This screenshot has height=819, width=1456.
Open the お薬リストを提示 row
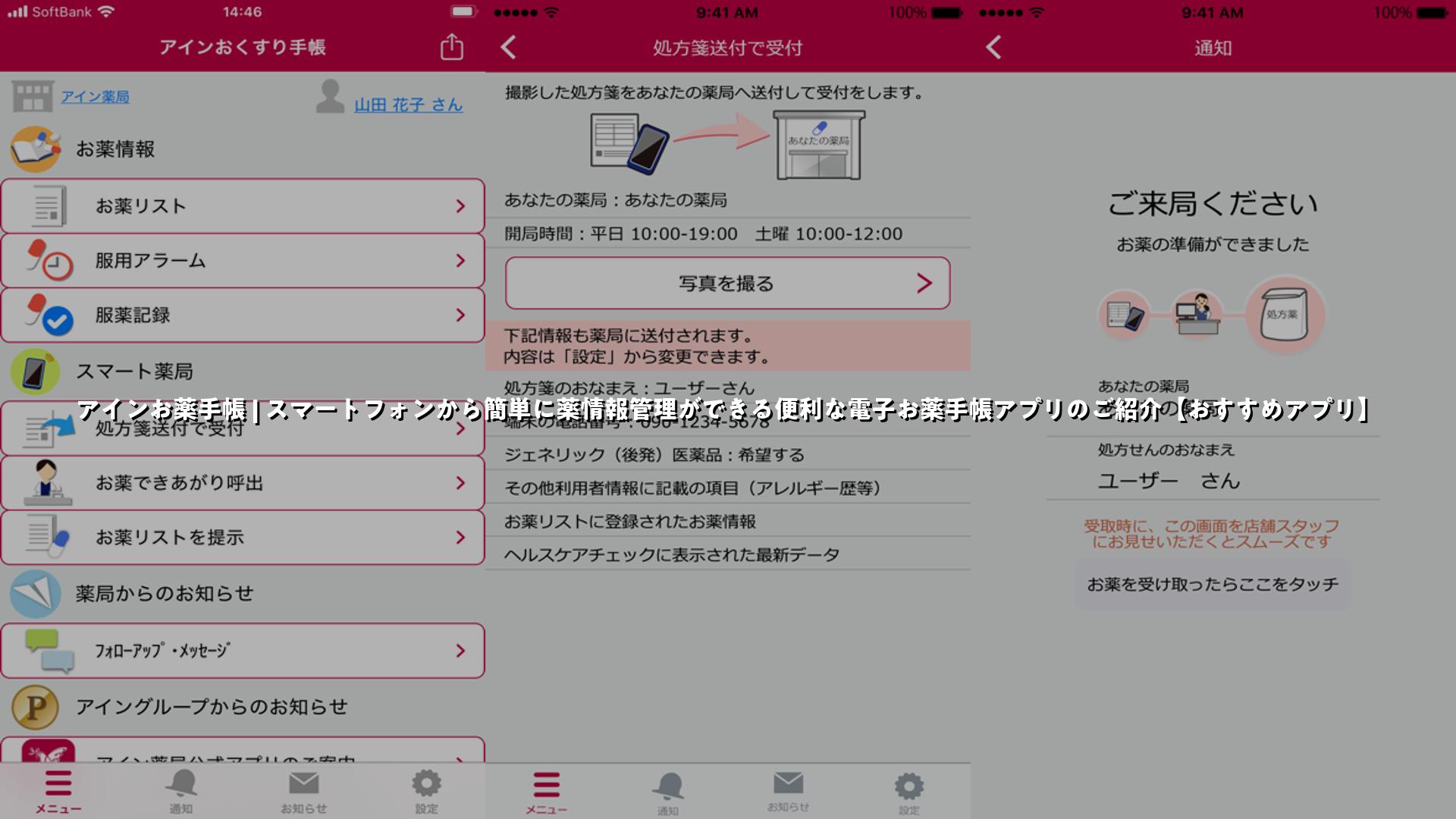243,538
